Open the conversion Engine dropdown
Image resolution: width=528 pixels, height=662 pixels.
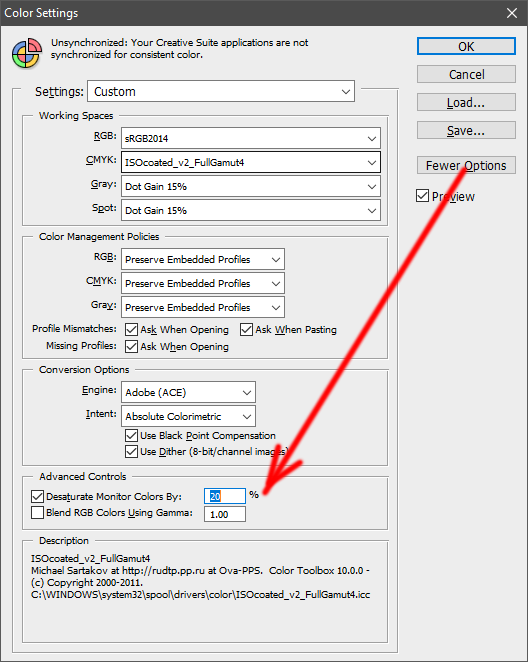[188, 392]
